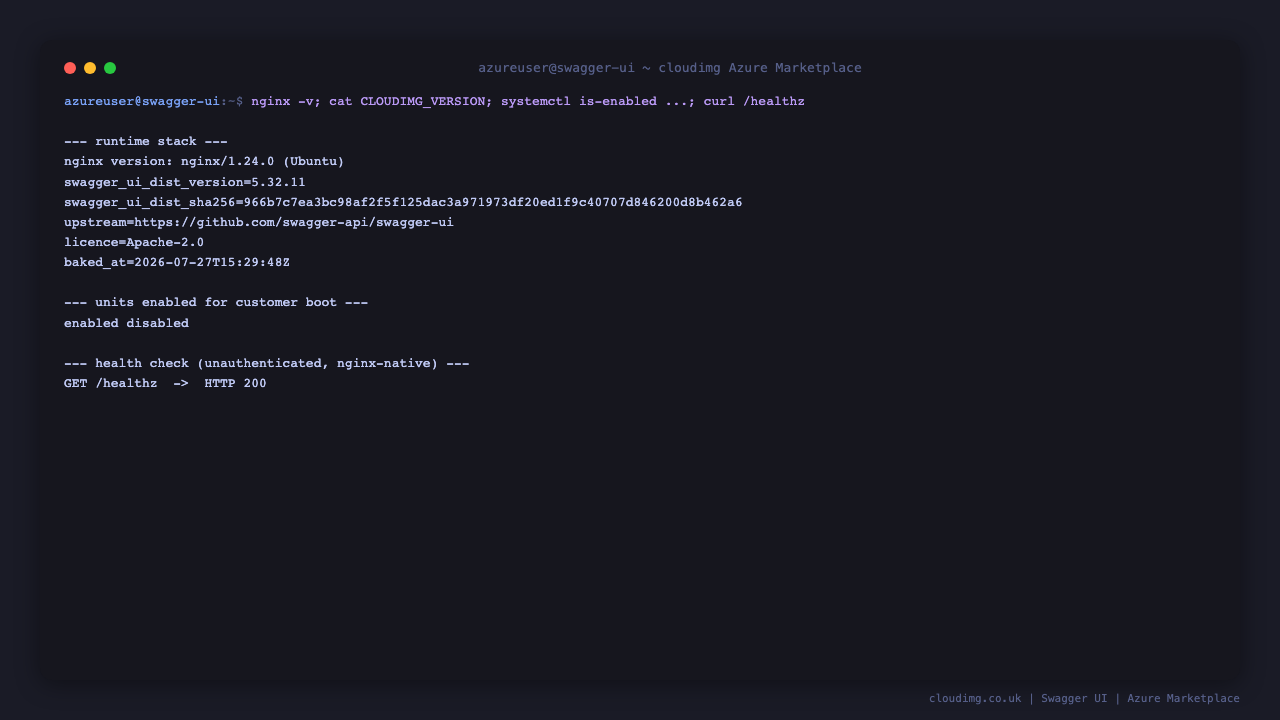Viewport: 1280px width, 720px height.
Task: Click the green maximize window dot
Action: 110,68
